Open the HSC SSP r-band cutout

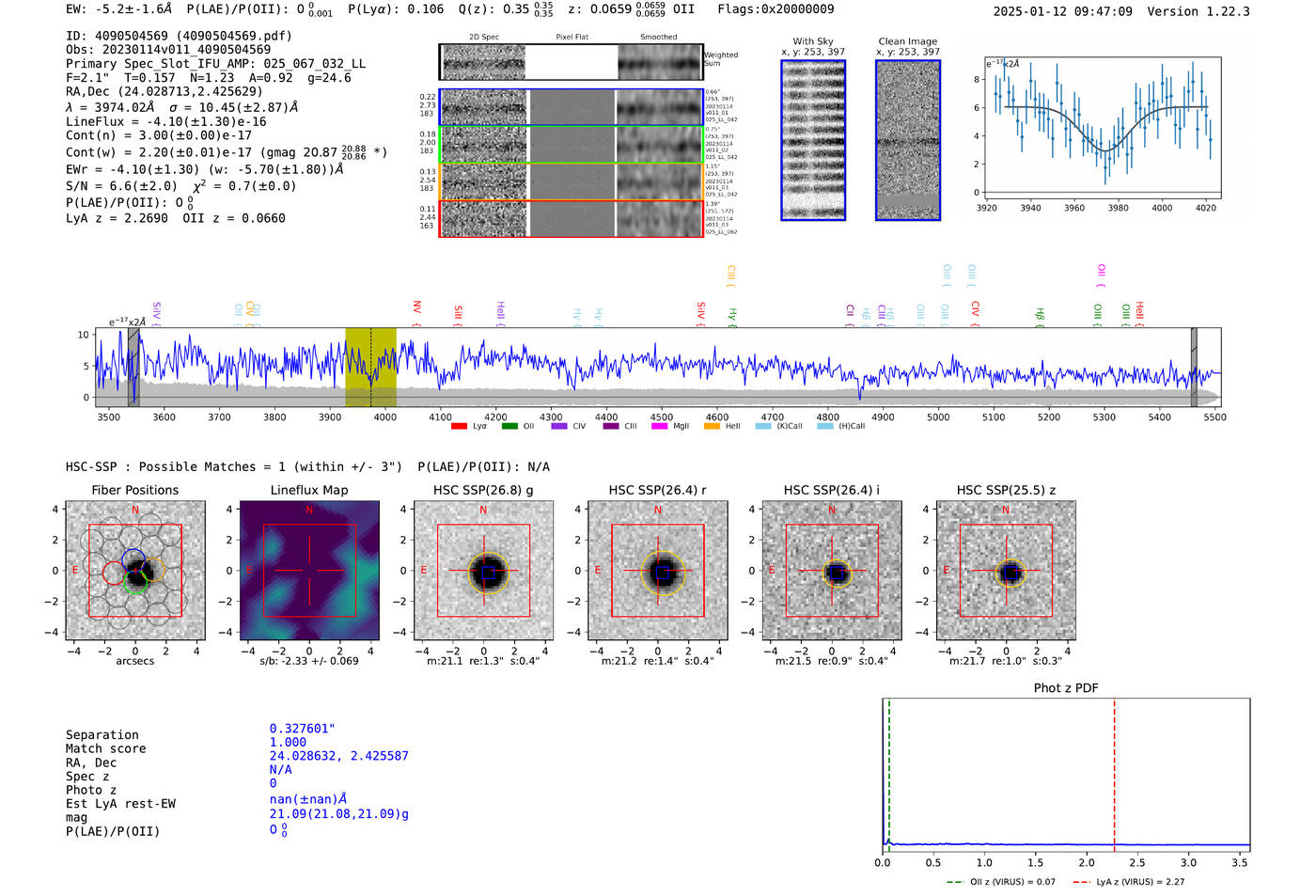pyautogui.click(x=658, y=571)
